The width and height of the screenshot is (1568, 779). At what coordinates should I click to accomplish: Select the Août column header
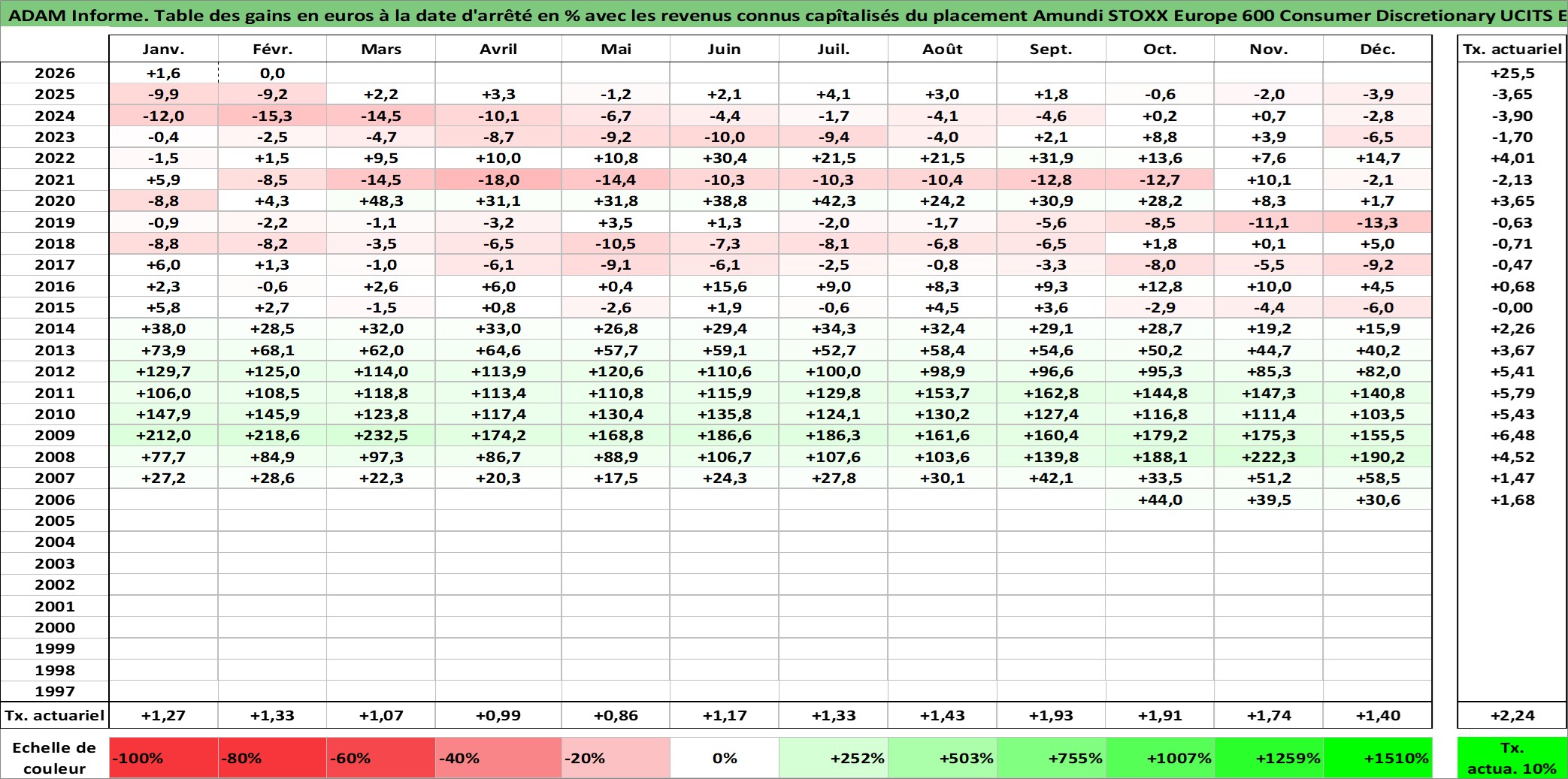coord(943,49)
